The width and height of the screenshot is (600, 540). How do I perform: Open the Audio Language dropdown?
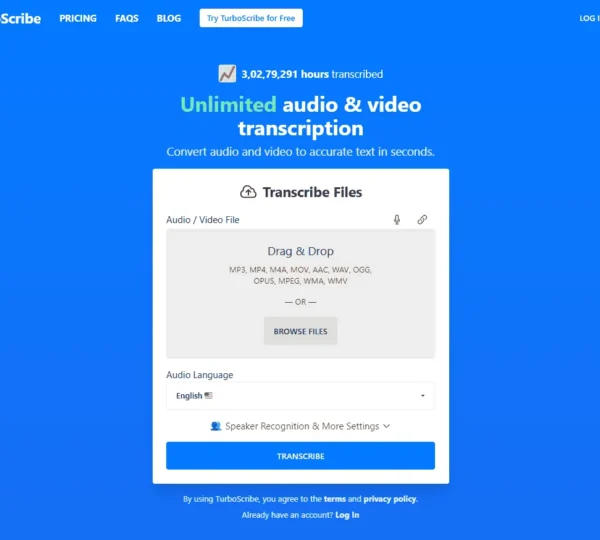300,396
